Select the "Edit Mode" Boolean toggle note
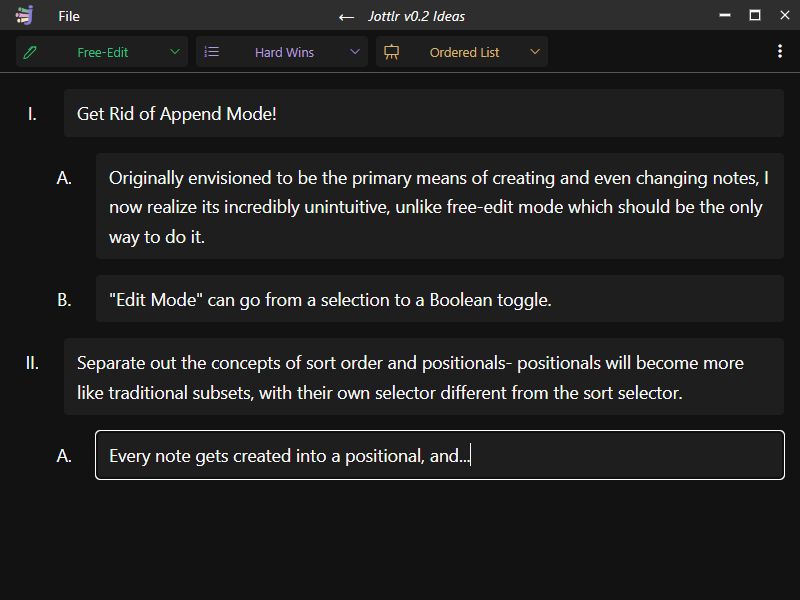The width and height of the screenshot is (800, 600). point(439,299)
